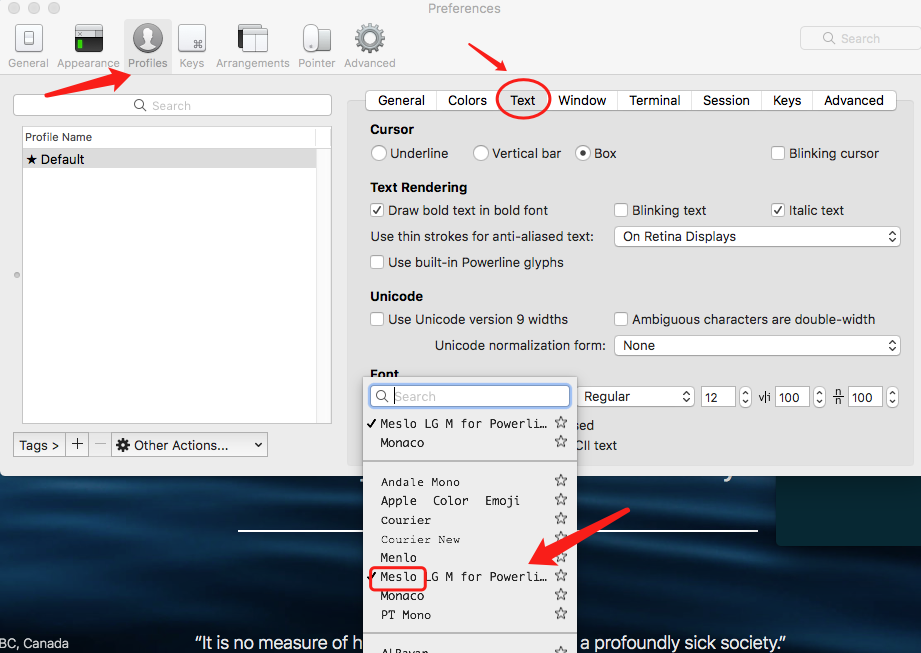Select Box cursor option
Viewport: 921px width, 653px height.
coord(582,153)
